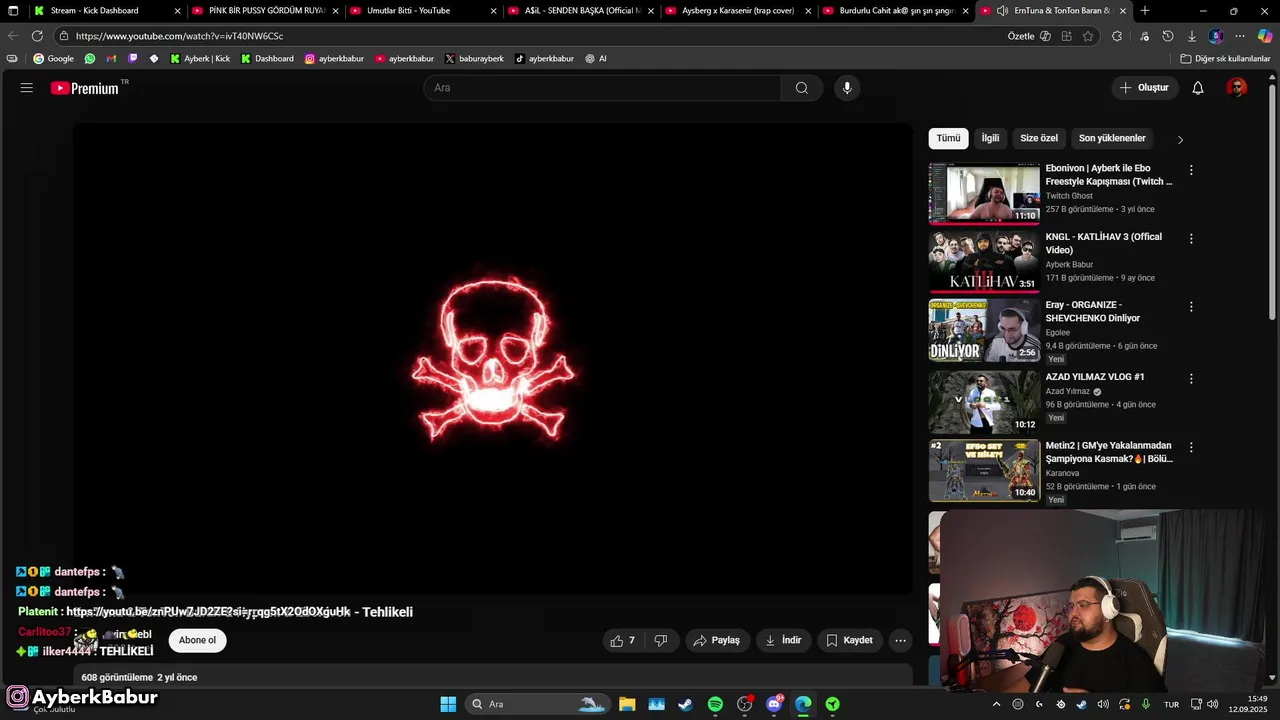Image resolution: width=1280 pixels, height=720 pixels.
Task: Open the Google bookmark
Action: point(53,59)
